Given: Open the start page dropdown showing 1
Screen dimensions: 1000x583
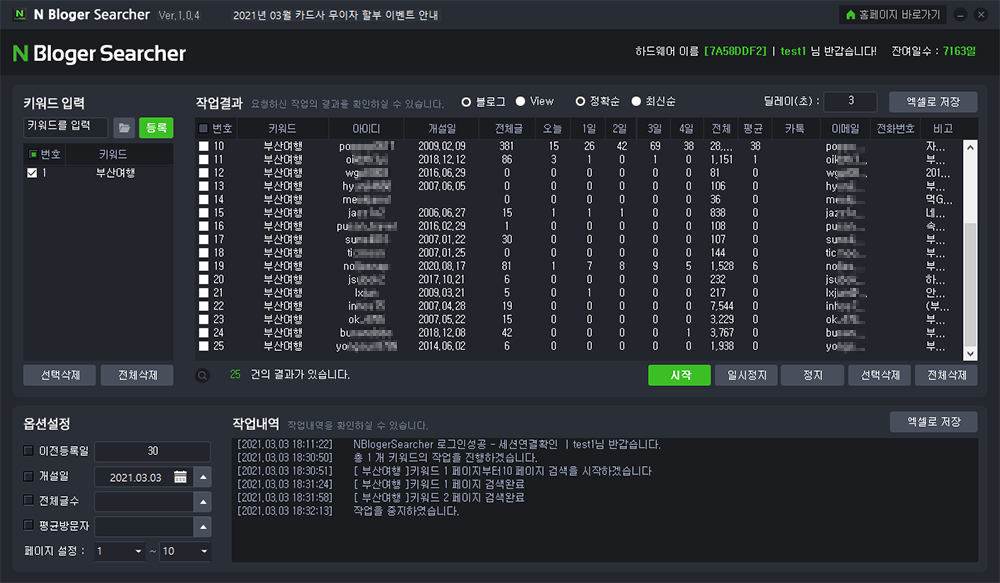Looking at the screenshot, I should point(119,551).
